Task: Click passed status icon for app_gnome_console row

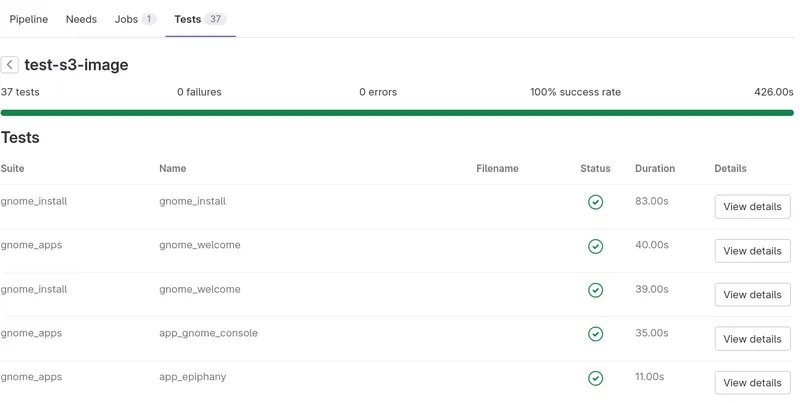Action: coord(595,334)
